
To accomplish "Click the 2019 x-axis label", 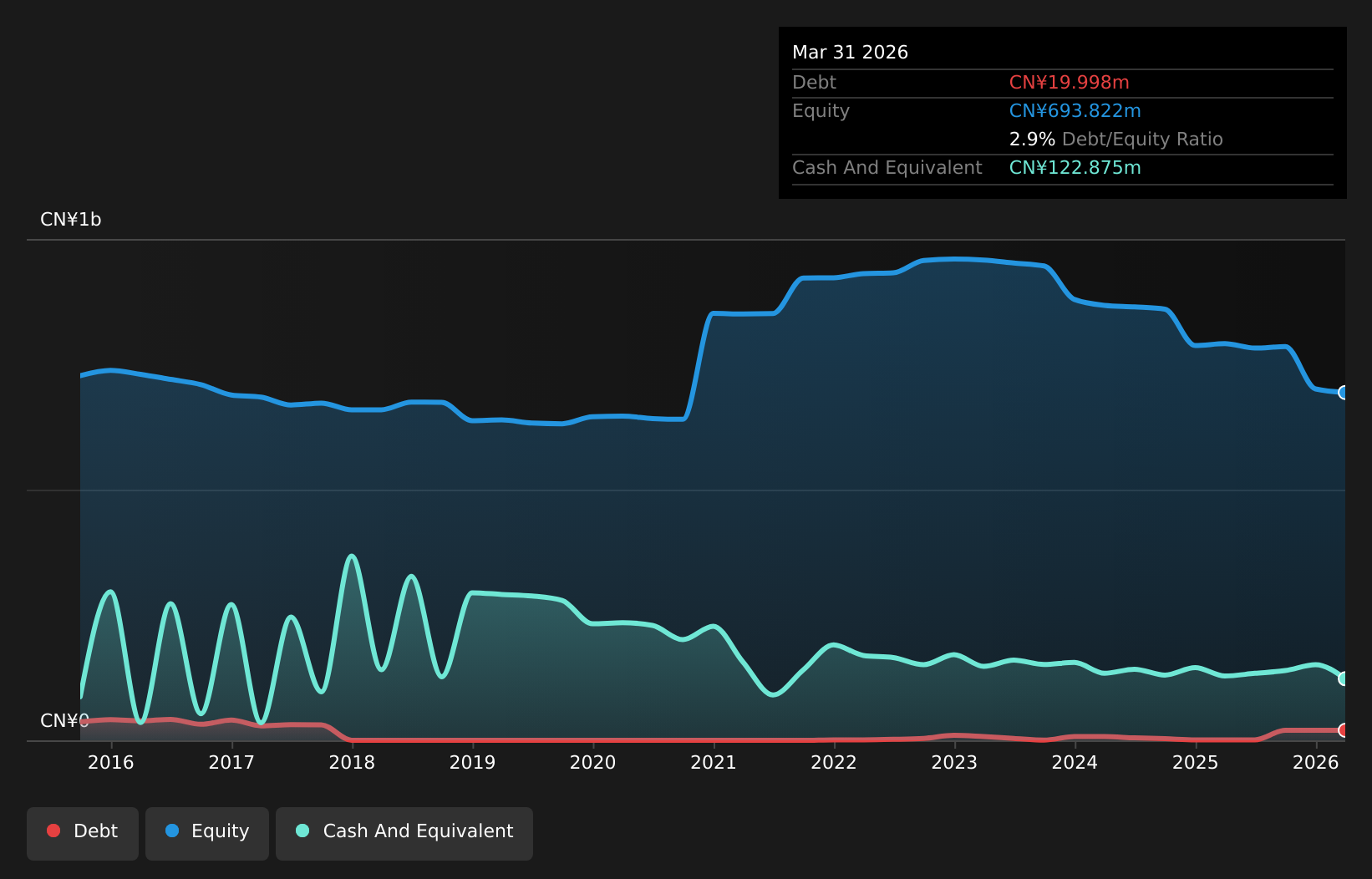I will pyautogui.click(x=473, y=762).
